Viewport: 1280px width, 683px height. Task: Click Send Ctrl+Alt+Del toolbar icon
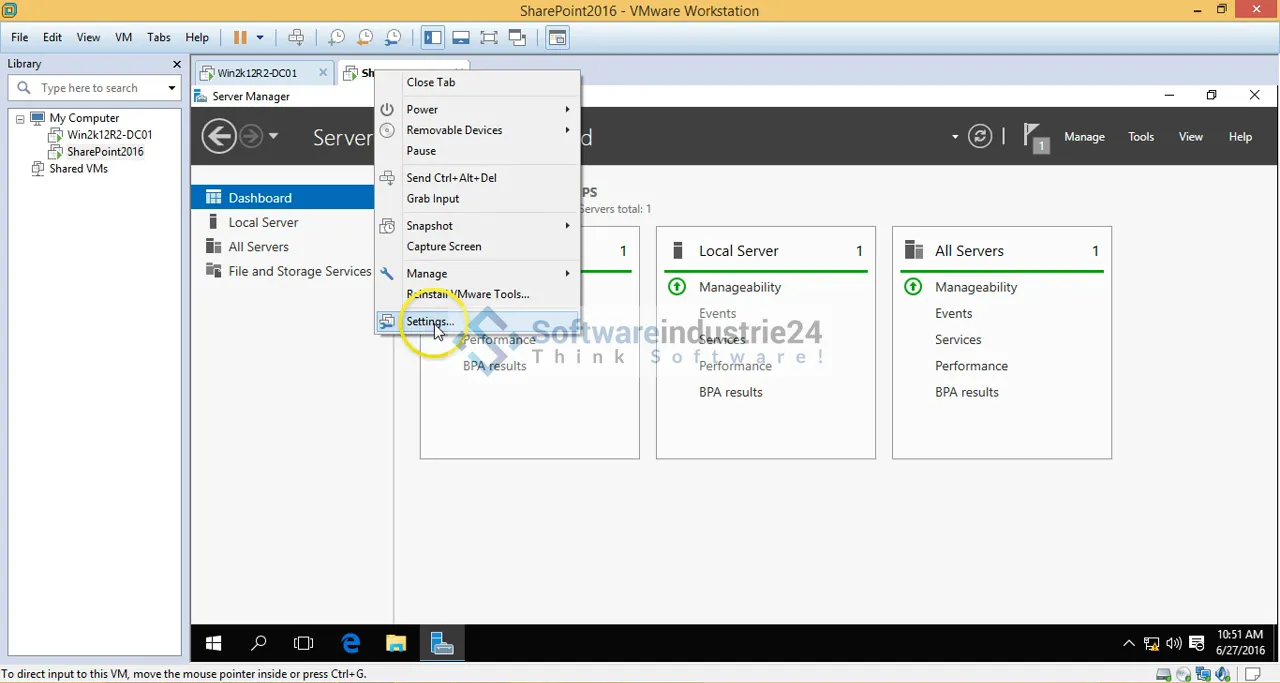pos(296,38)
